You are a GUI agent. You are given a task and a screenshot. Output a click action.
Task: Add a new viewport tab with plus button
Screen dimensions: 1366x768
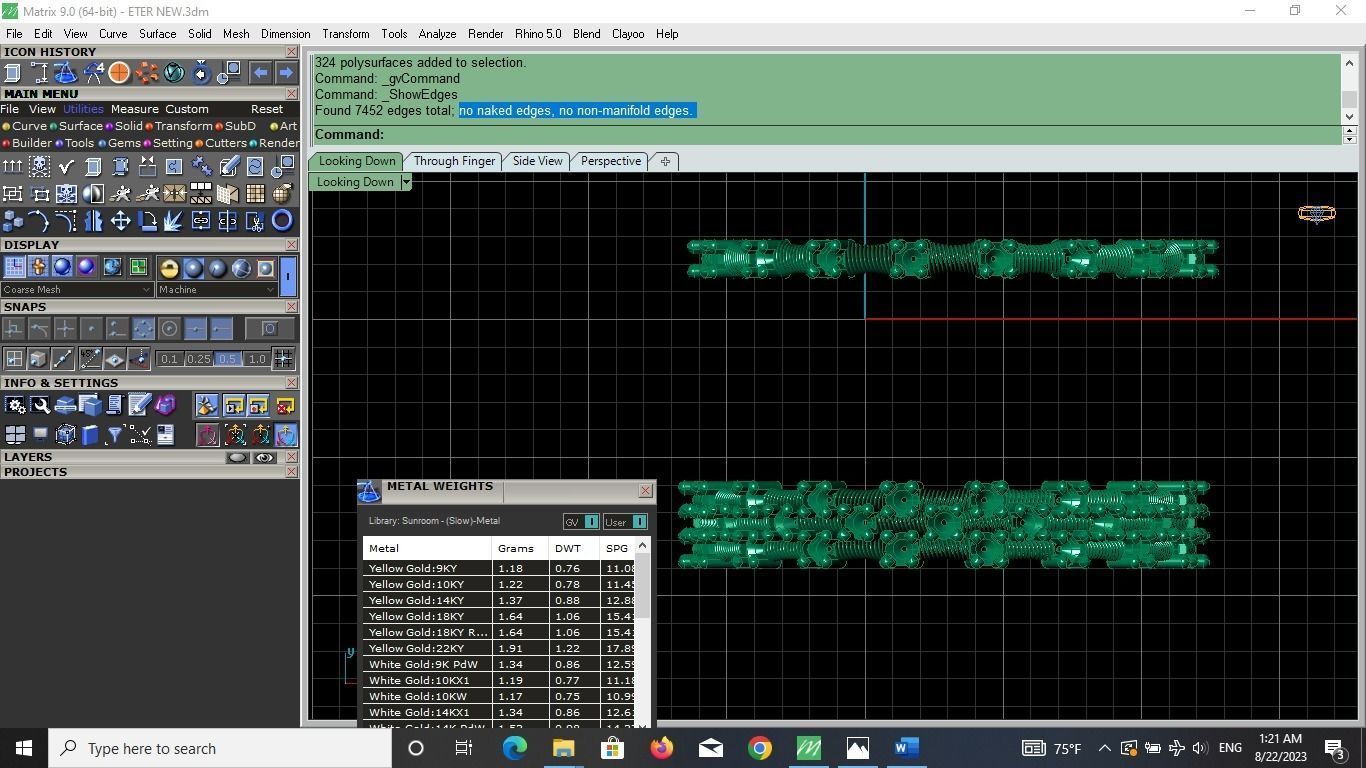click(x=665, y=161)
